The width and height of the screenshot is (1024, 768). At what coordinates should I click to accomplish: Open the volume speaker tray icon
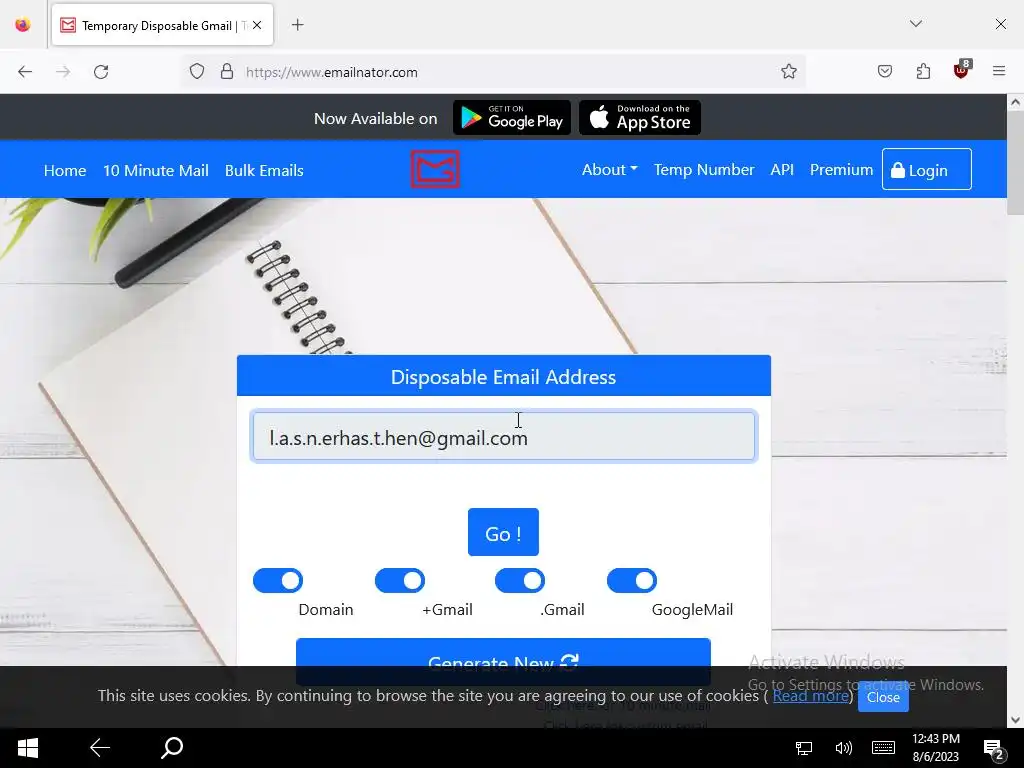844,748
